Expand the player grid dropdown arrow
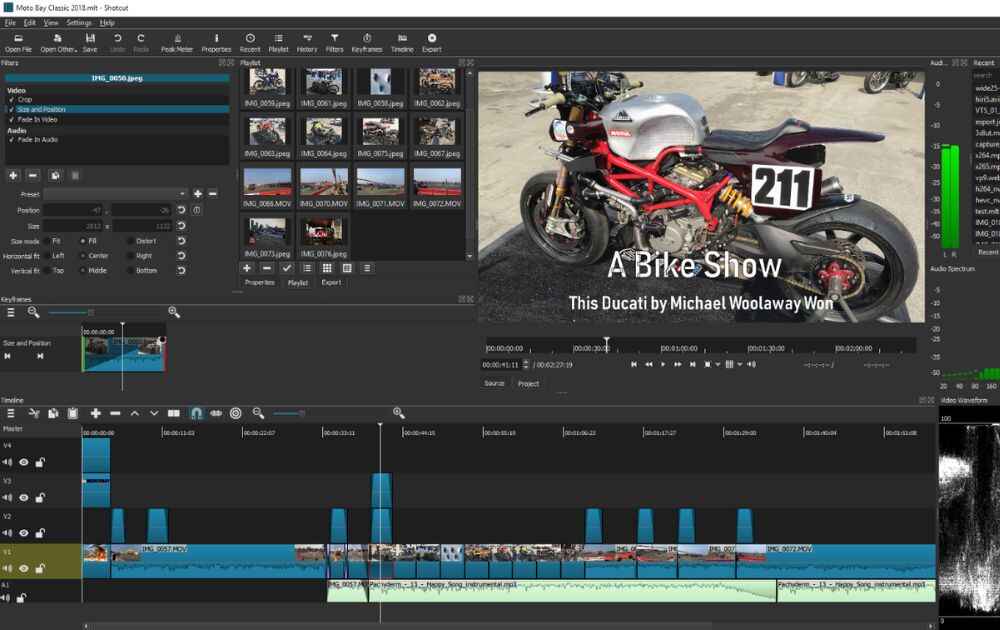Screen dimensions: 1000x630 [740, 365]
